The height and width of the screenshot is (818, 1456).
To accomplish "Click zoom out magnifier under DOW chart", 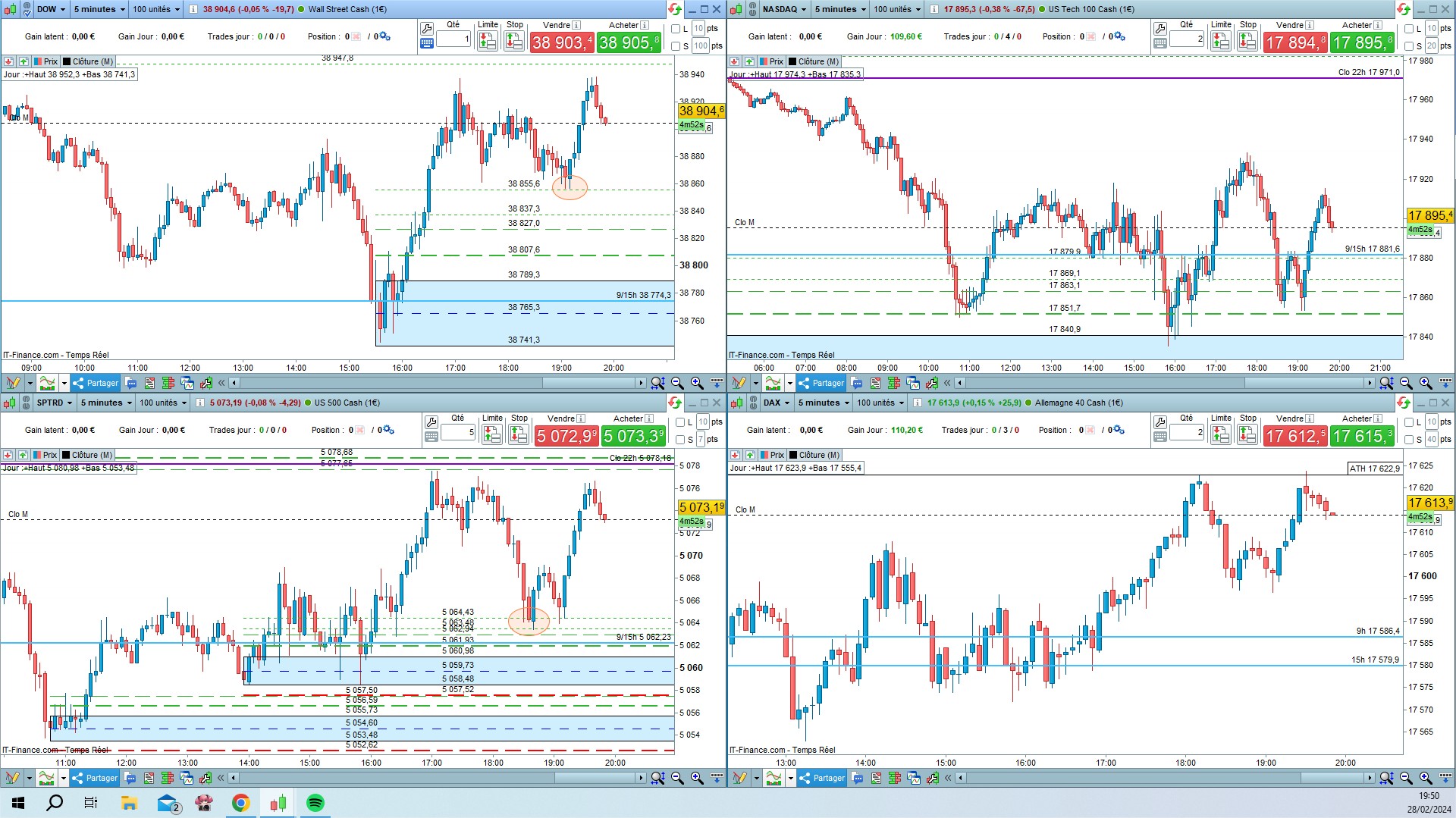I will (x=677, y=383).
